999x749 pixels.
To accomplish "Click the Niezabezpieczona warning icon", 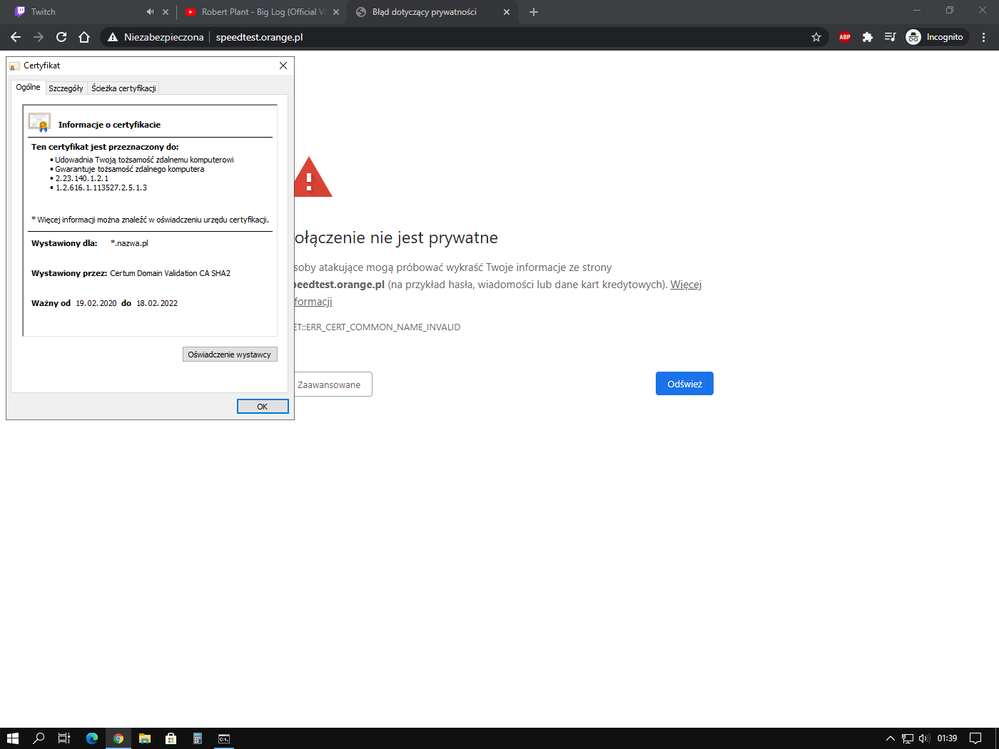I will pos(113,37).
